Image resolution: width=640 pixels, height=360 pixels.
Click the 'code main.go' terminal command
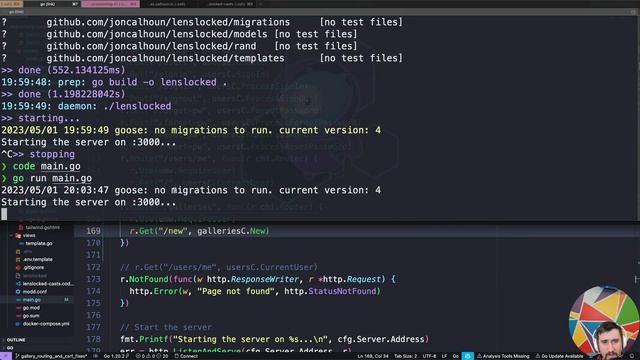coord(46,166)
